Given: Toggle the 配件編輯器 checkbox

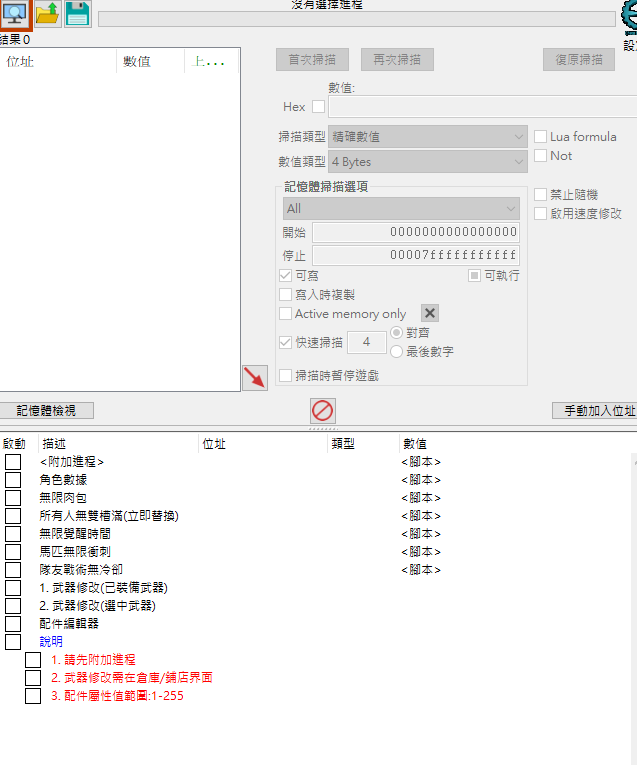Looking at the screenshot, I should point(13,624).
